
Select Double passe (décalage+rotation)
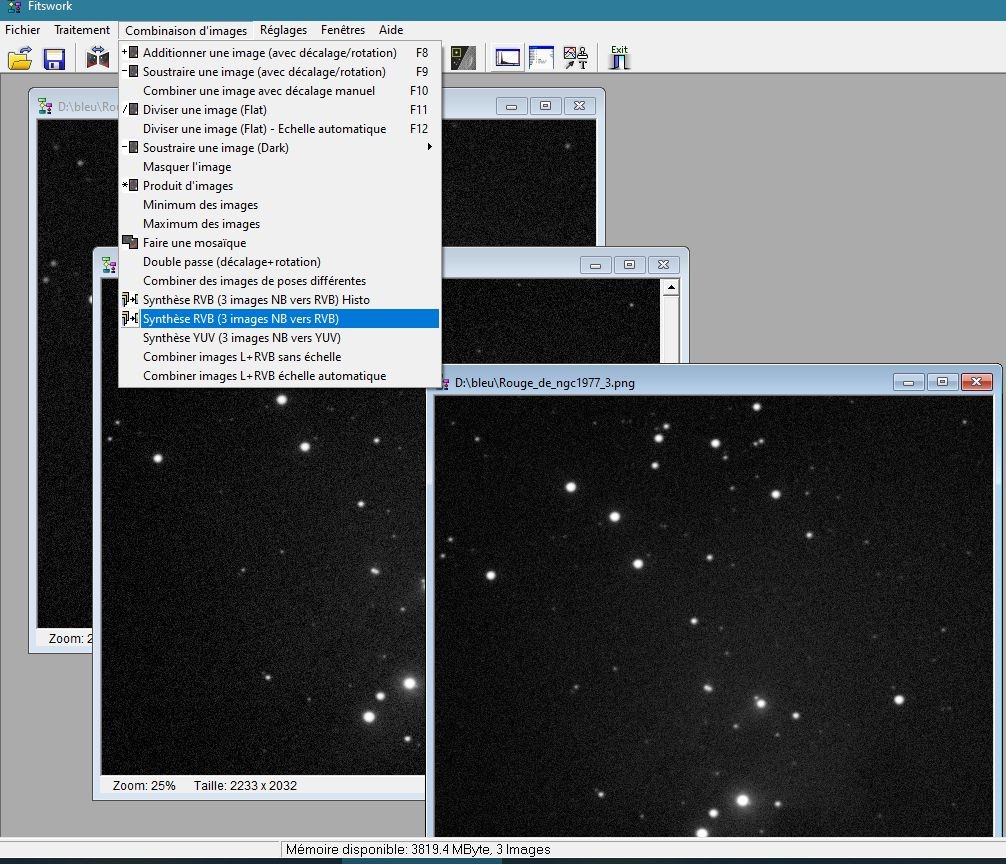click(280, 262)
